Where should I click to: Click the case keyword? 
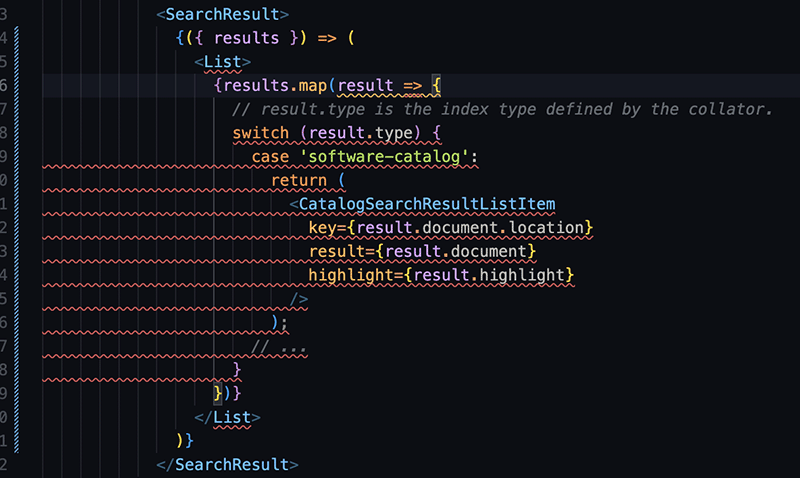coord(270,157)
